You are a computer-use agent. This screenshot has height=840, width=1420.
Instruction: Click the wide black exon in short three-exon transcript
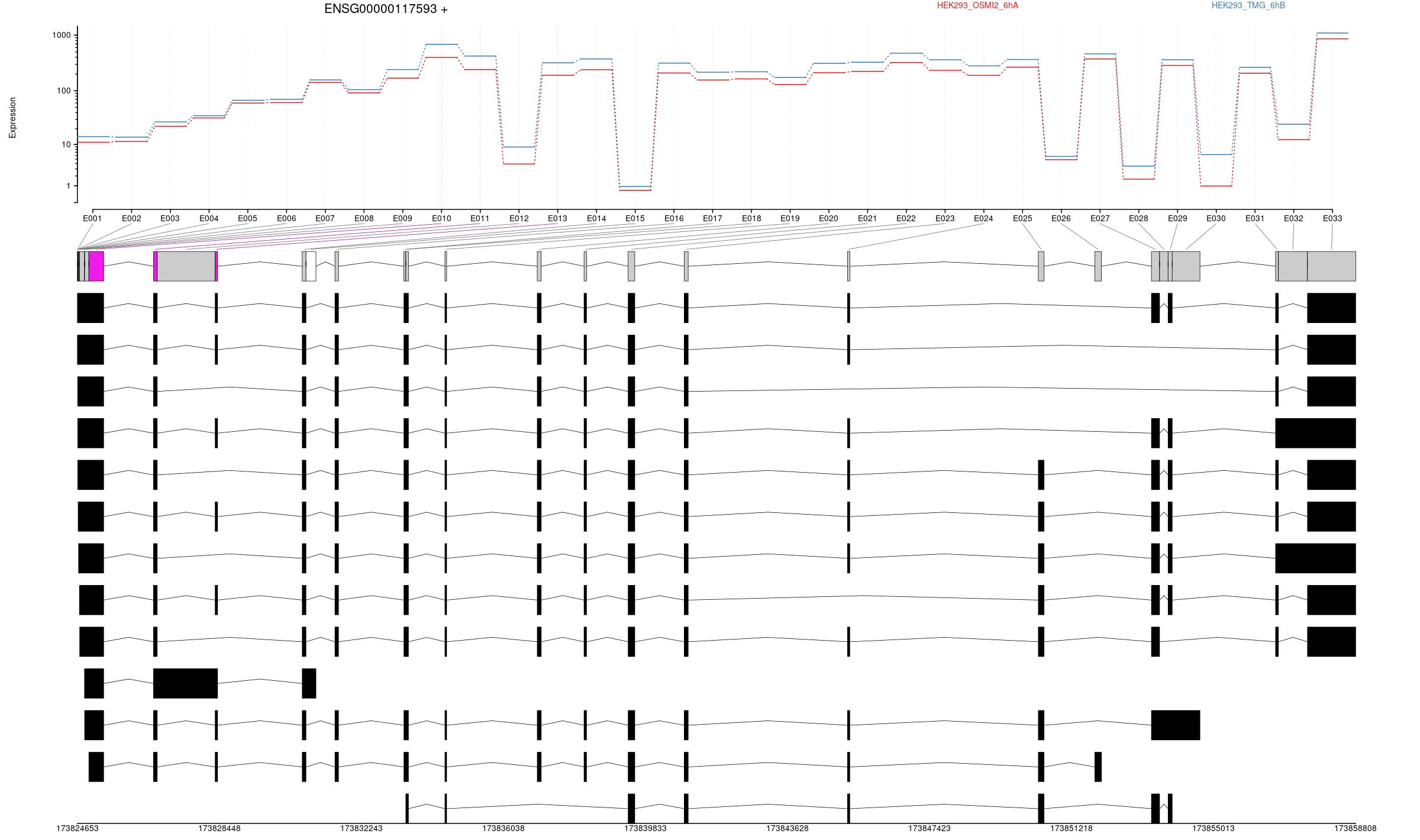point(186,683)
